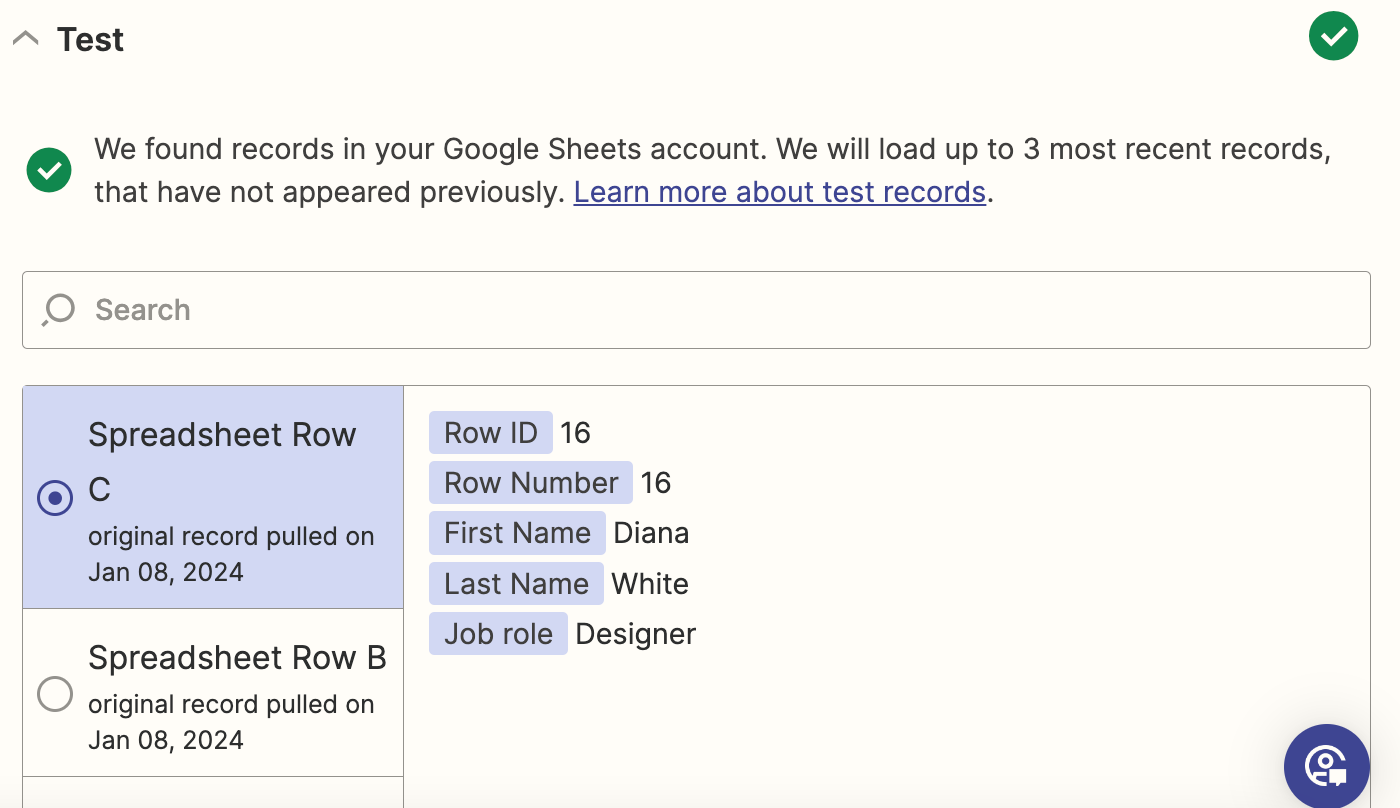
Task: Open the Learn more about test records link
Action: point(780,192)
